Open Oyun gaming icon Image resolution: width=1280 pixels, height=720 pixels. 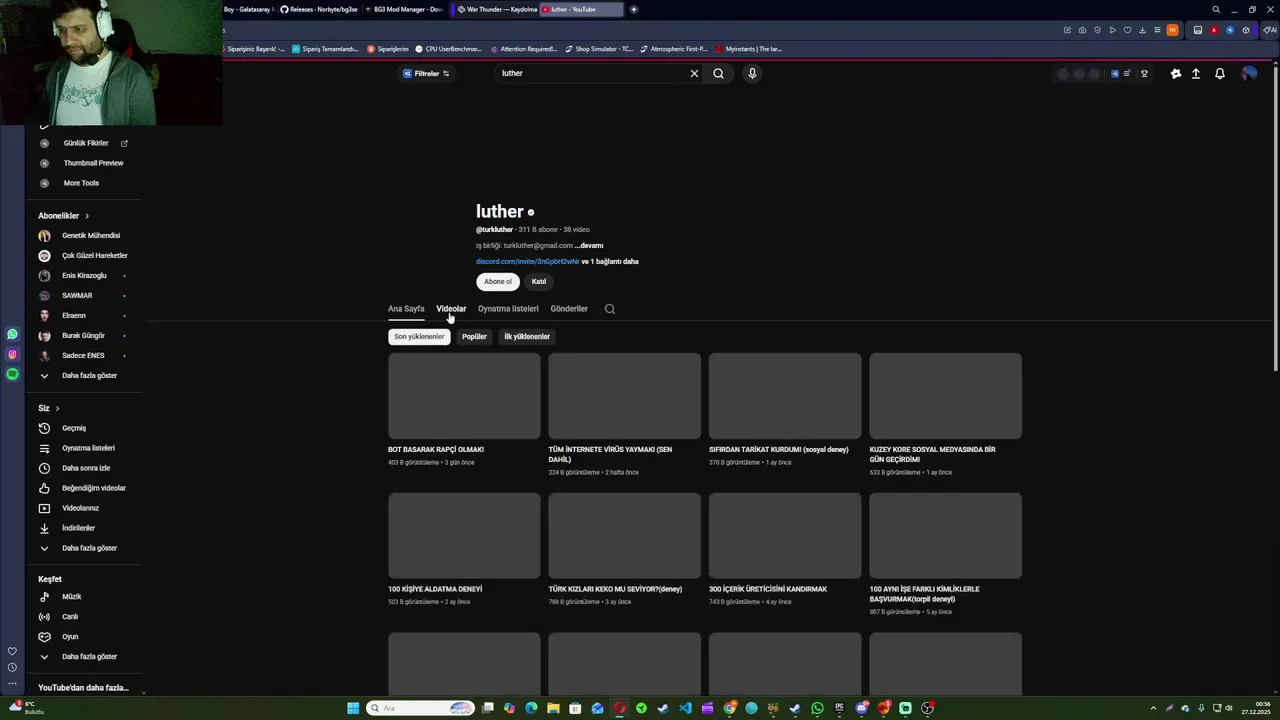44,637
